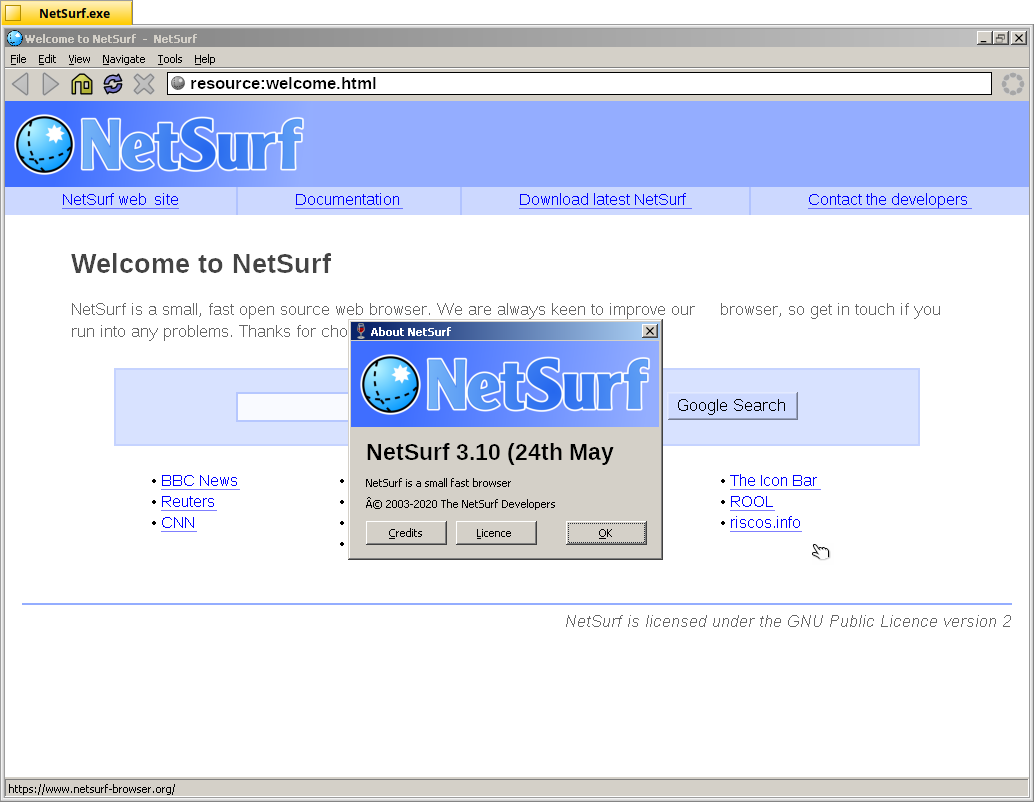Click the status bar URL text

pos(92,789)
